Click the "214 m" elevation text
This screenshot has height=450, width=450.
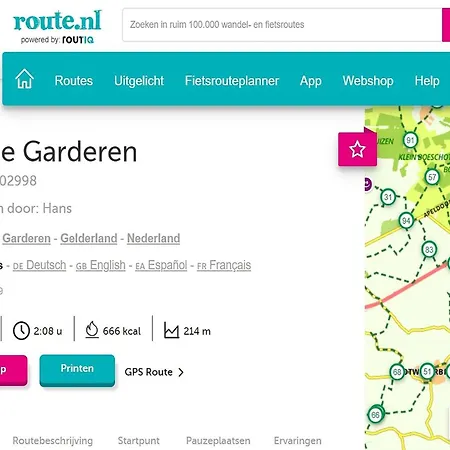(x=197, y=331)
